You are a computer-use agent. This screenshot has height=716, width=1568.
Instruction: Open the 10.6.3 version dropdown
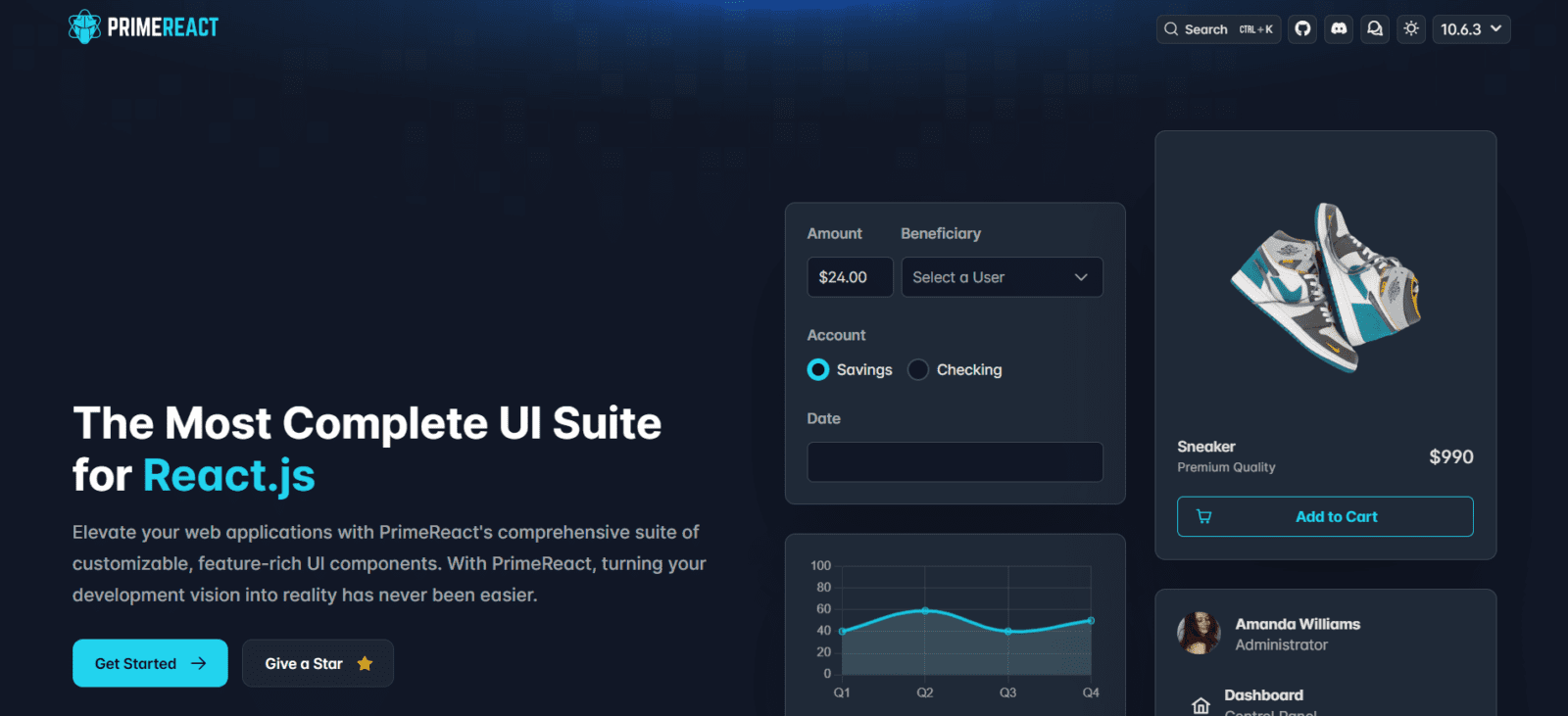[x=1471, y=29]
